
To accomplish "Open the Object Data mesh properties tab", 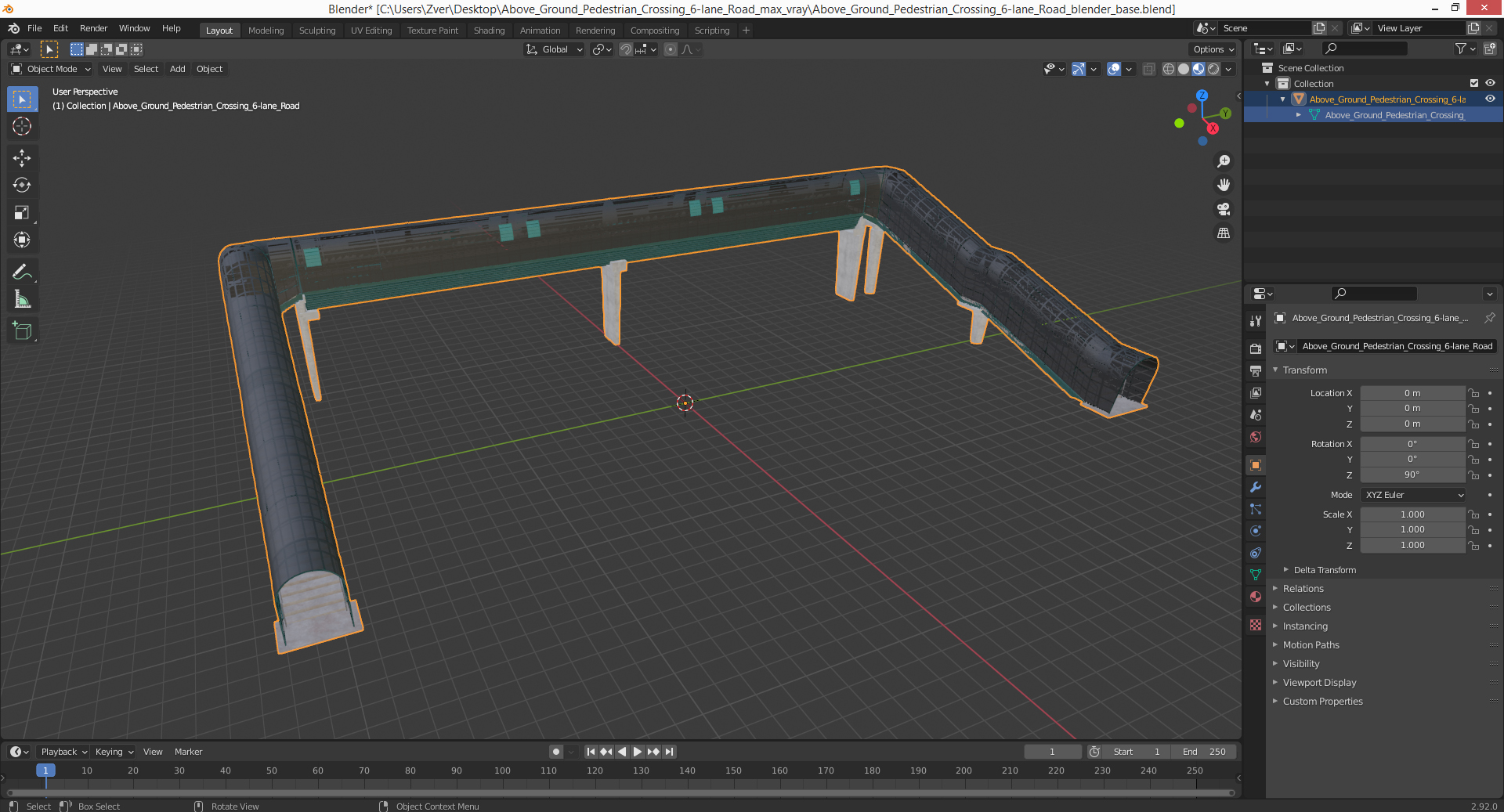I will pos(1256,575).
